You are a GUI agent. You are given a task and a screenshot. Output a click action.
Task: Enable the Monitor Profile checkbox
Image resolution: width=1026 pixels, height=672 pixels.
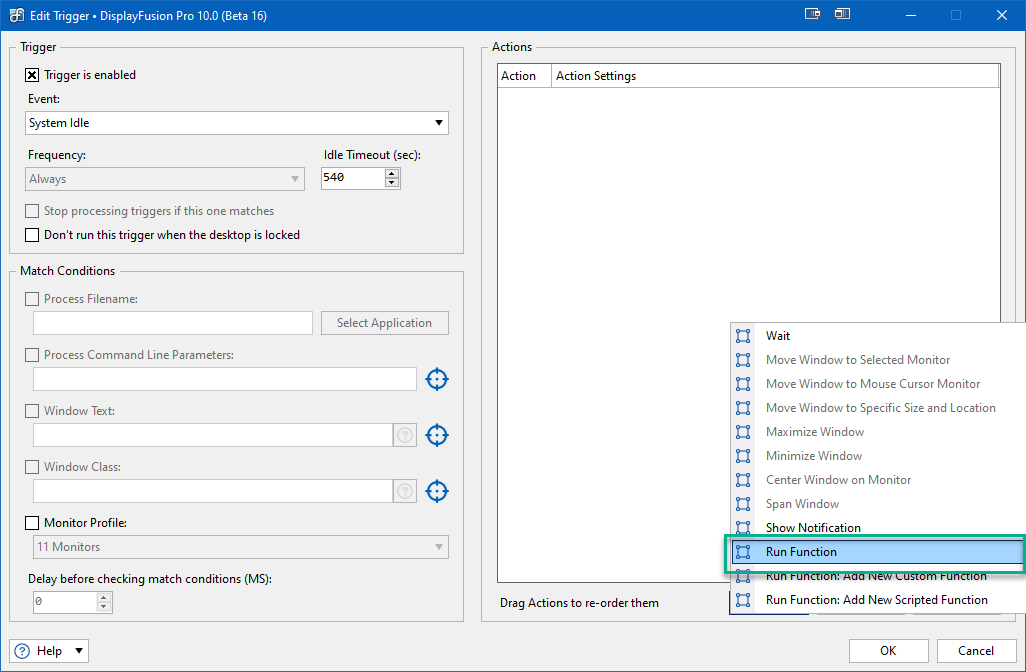31,523
